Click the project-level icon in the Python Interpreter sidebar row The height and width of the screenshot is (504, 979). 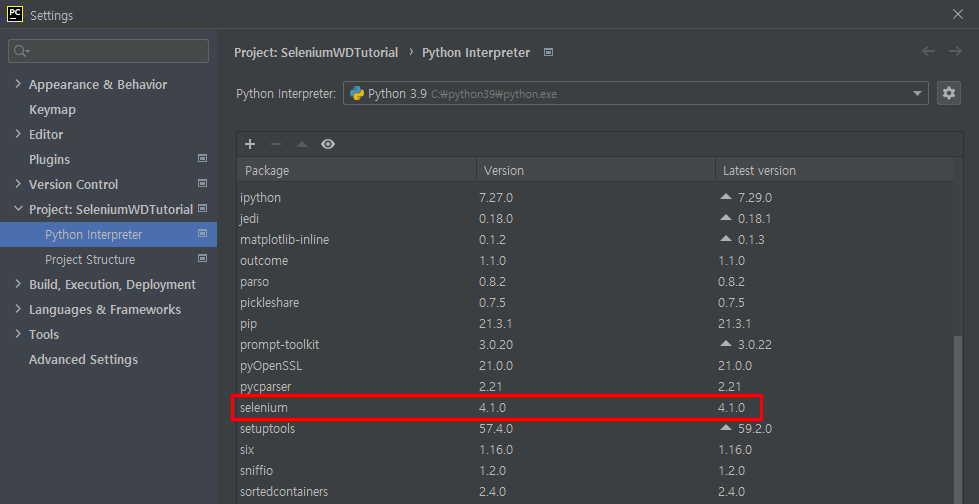(202, 234)
